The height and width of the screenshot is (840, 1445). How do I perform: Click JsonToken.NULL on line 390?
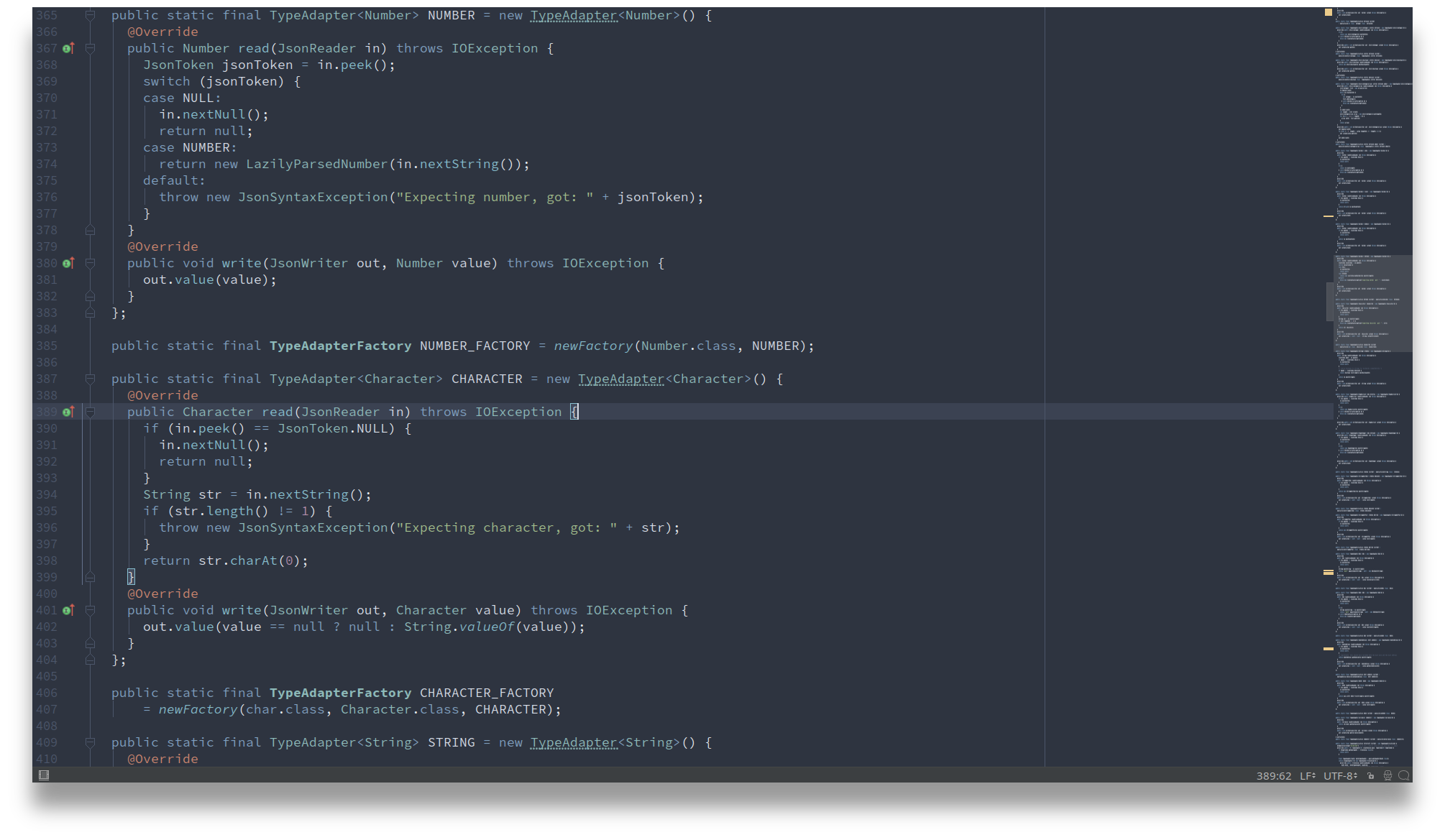pyautogui.click(x=333, y=428)
